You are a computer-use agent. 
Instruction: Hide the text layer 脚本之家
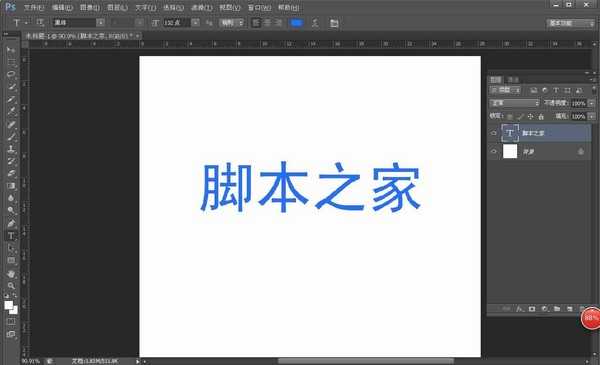click(494, 133)
